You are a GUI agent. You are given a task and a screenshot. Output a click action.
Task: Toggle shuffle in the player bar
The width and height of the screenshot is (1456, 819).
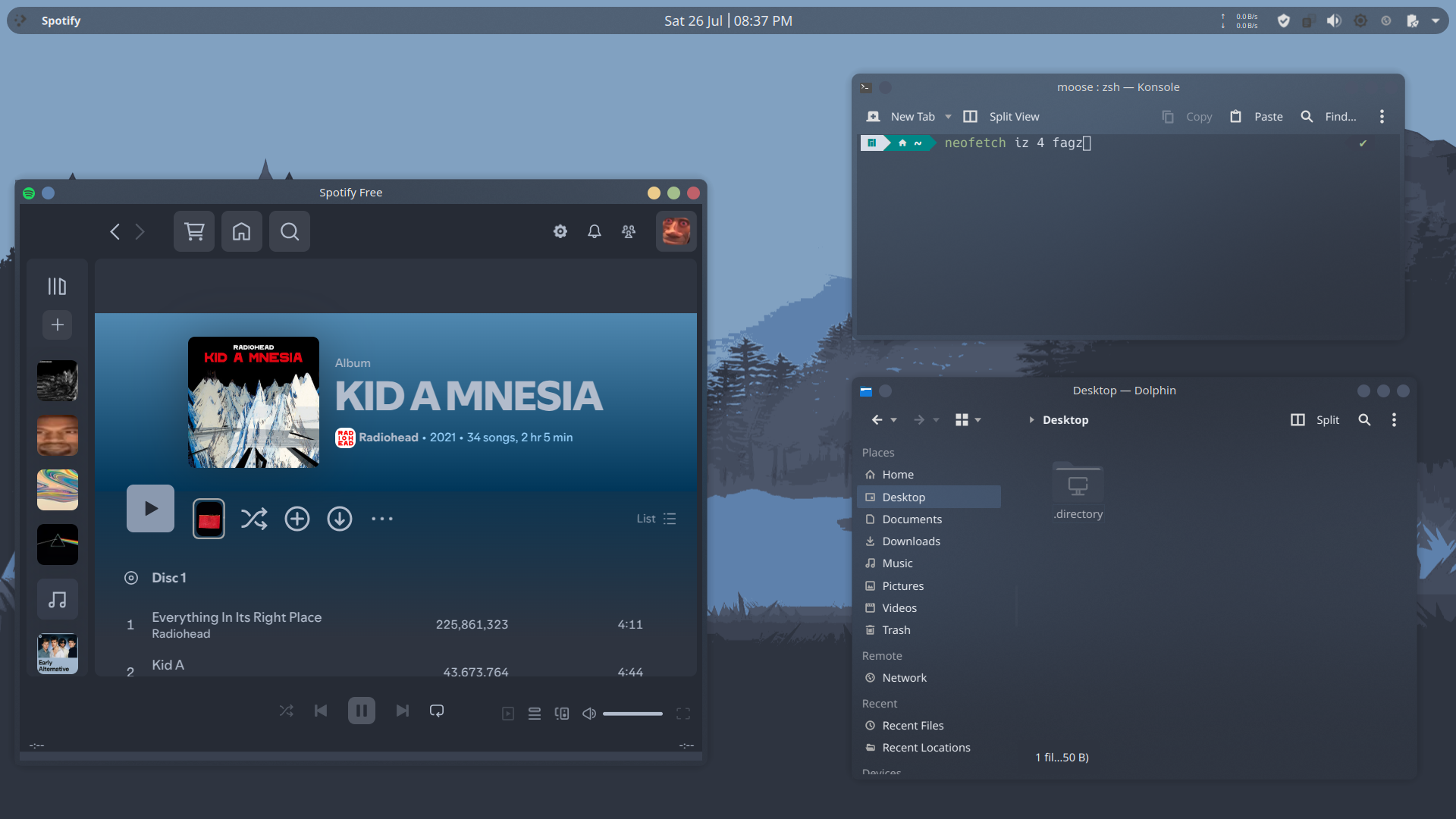286,711
